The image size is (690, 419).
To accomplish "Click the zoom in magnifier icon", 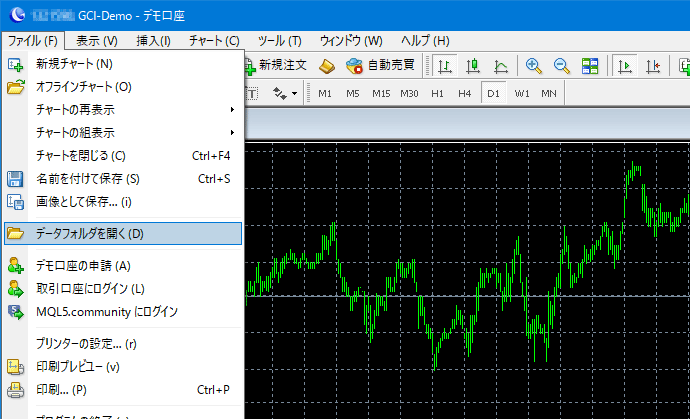I will 533,66.
